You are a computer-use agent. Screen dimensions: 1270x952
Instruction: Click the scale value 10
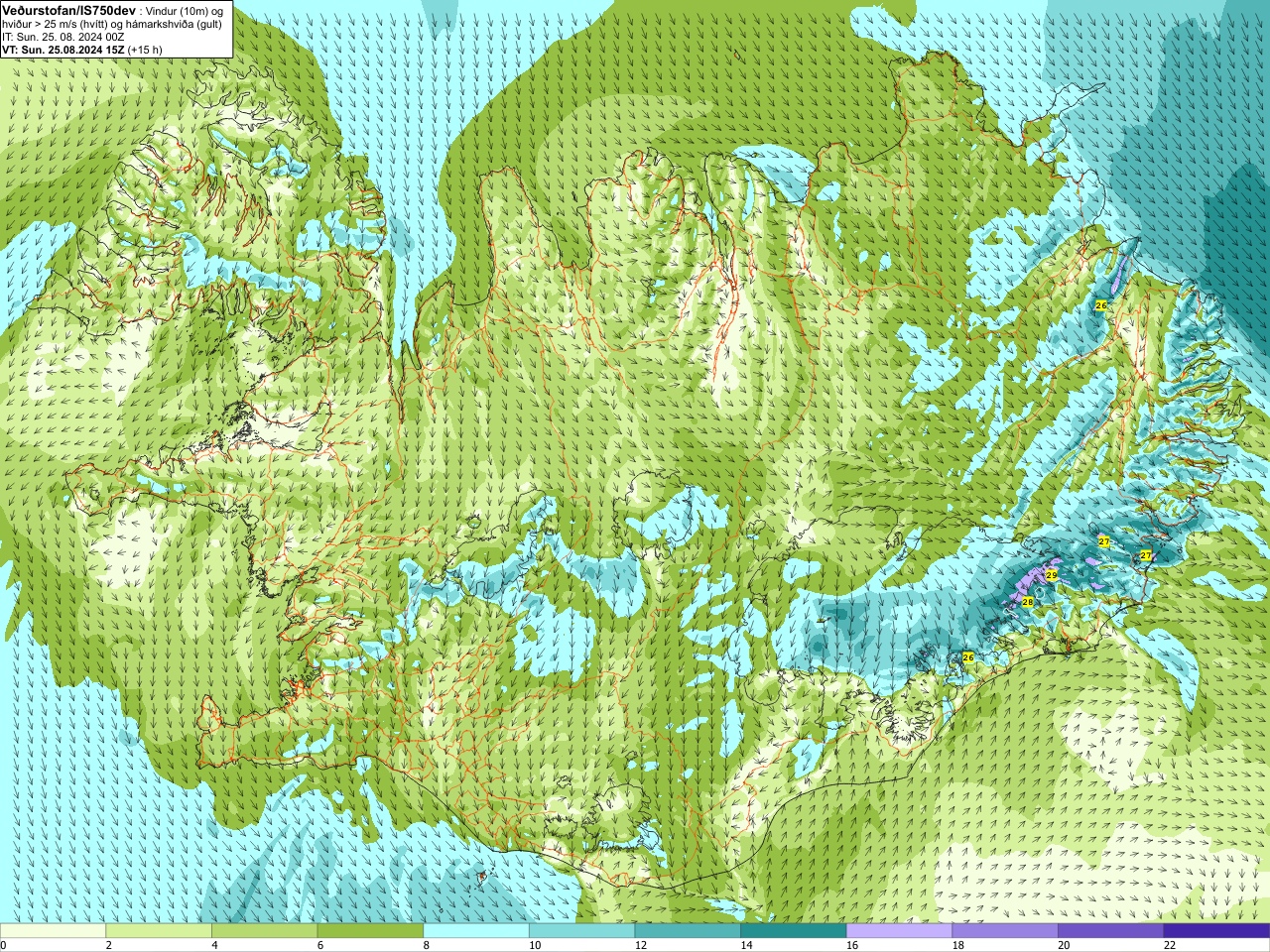[535, 945]
